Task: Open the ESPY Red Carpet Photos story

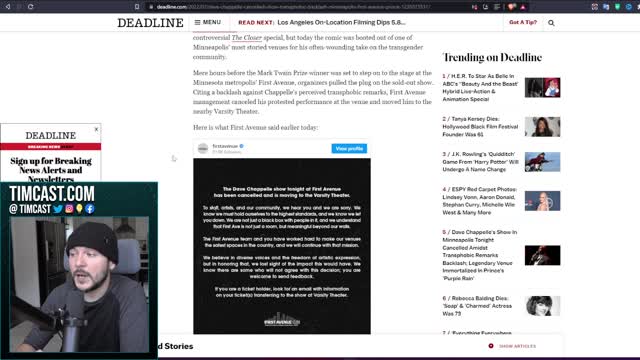Action: [480, 201]
